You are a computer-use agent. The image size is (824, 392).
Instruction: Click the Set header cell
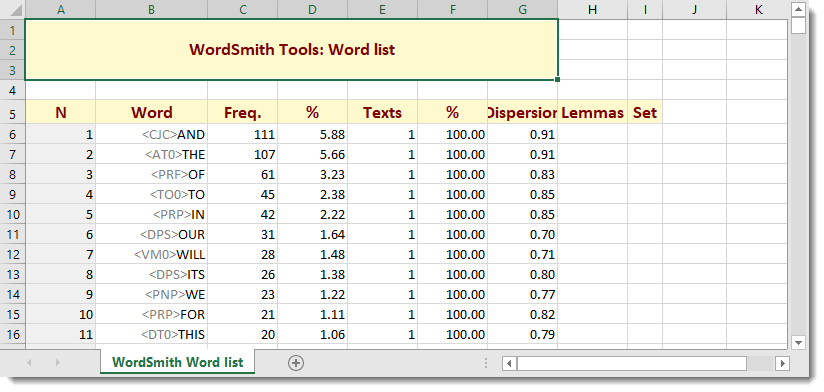coord(645,112)
